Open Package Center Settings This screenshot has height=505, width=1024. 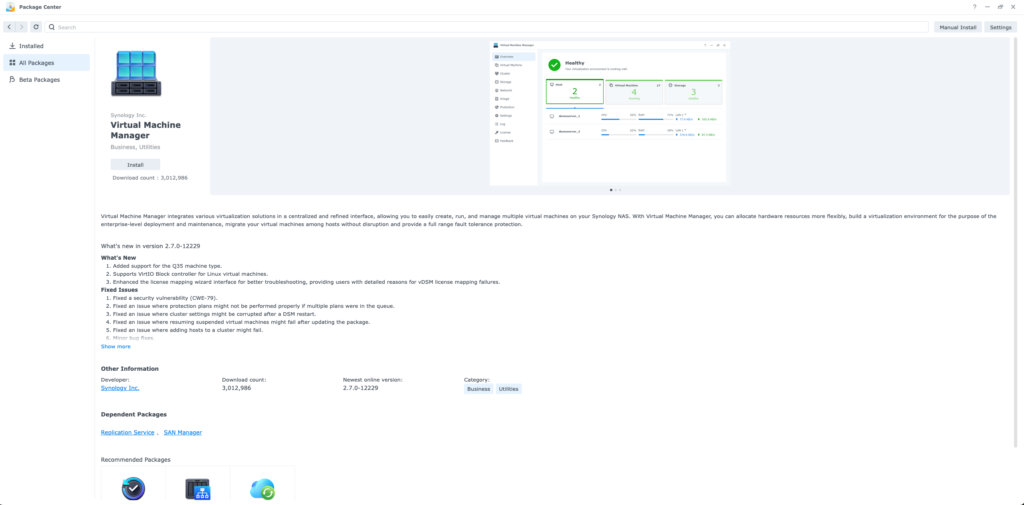tap(1000, 27)
